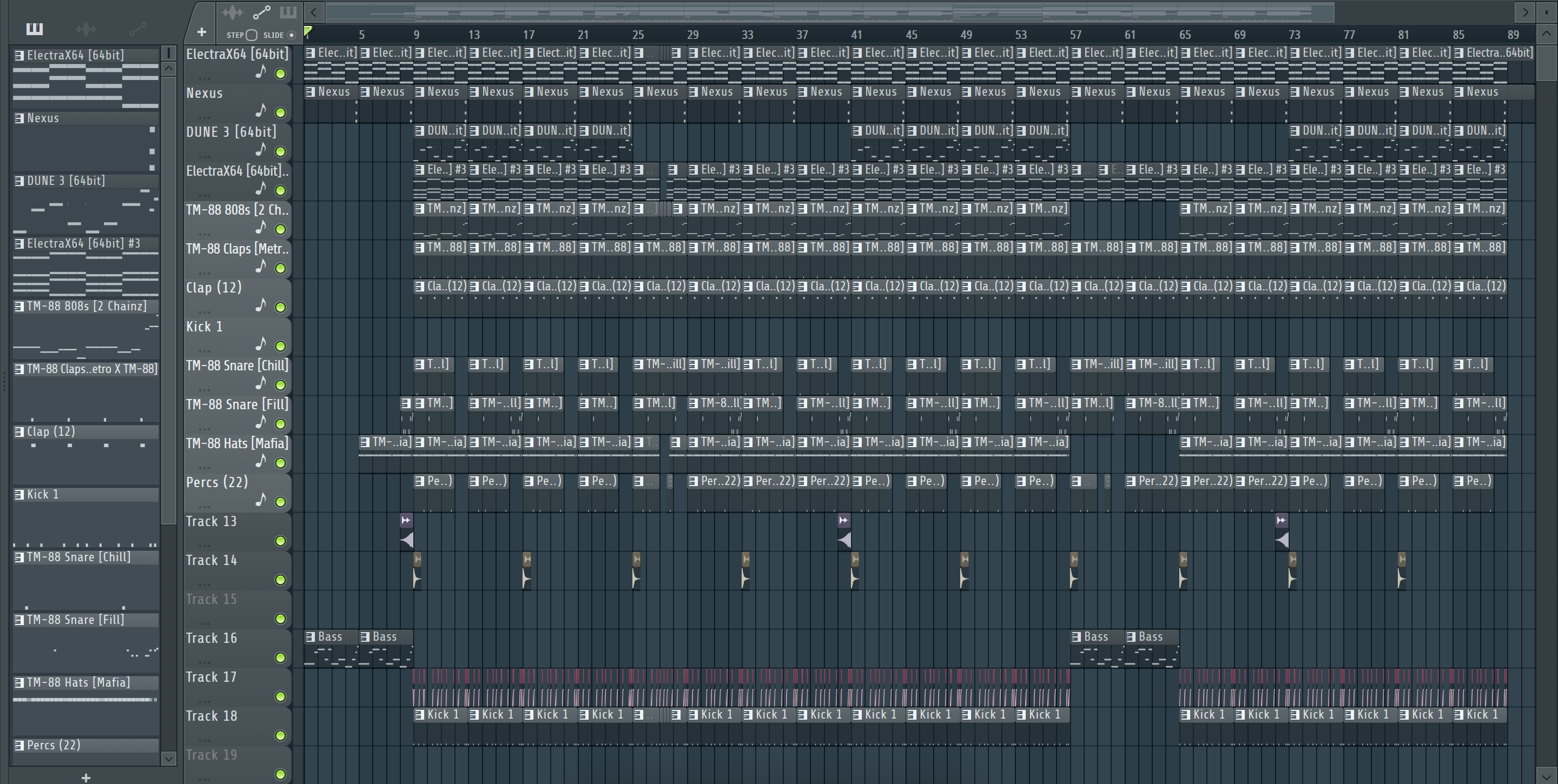Select the Track 15 header
1558x784 pixels.
click(x=237, y=610)
